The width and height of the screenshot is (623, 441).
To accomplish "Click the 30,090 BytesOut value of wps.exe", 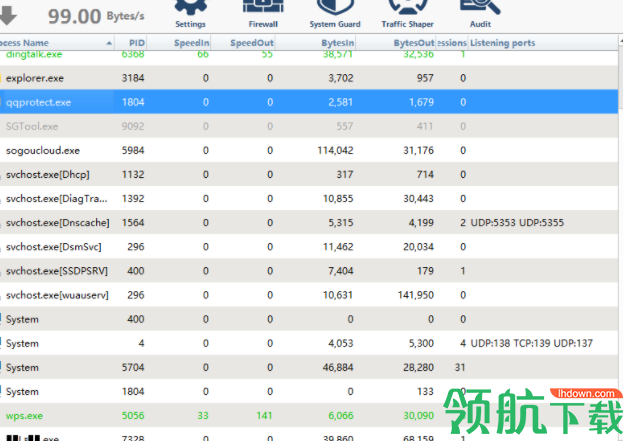I will point(418,416).
